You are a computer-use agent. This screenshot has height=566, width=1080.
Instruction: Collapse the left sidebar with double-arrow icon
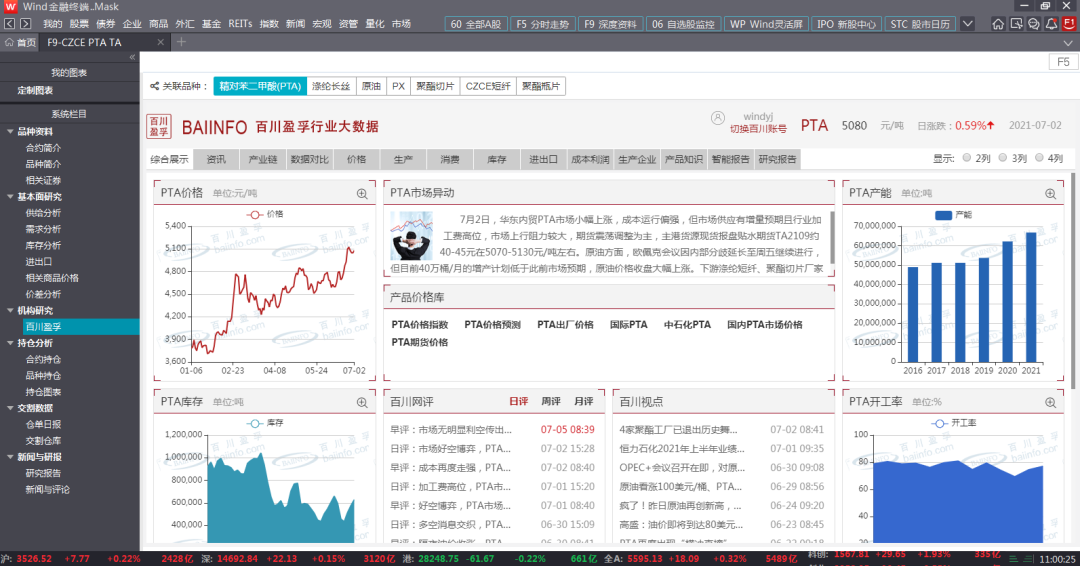tap(132, 57)
